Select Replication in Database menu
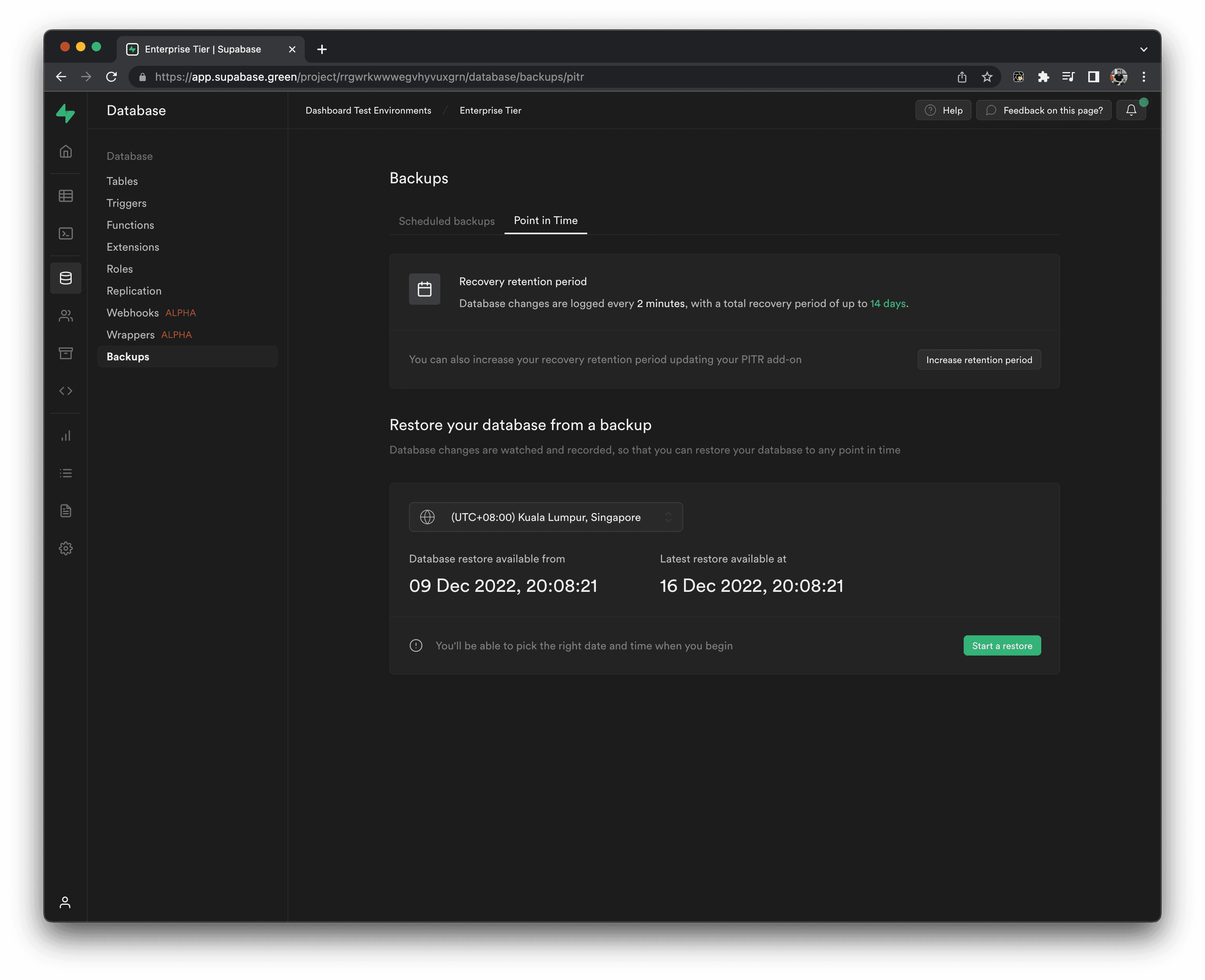1205x980 pixels. tap(134, 291)
